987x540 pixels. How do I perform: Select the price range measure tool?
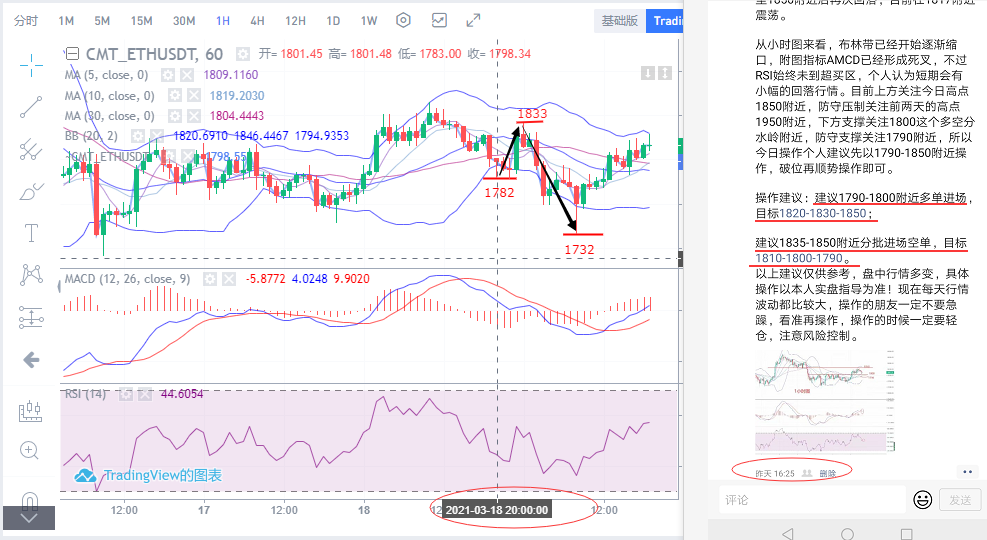pyautogui.click(x=31, y=317)
